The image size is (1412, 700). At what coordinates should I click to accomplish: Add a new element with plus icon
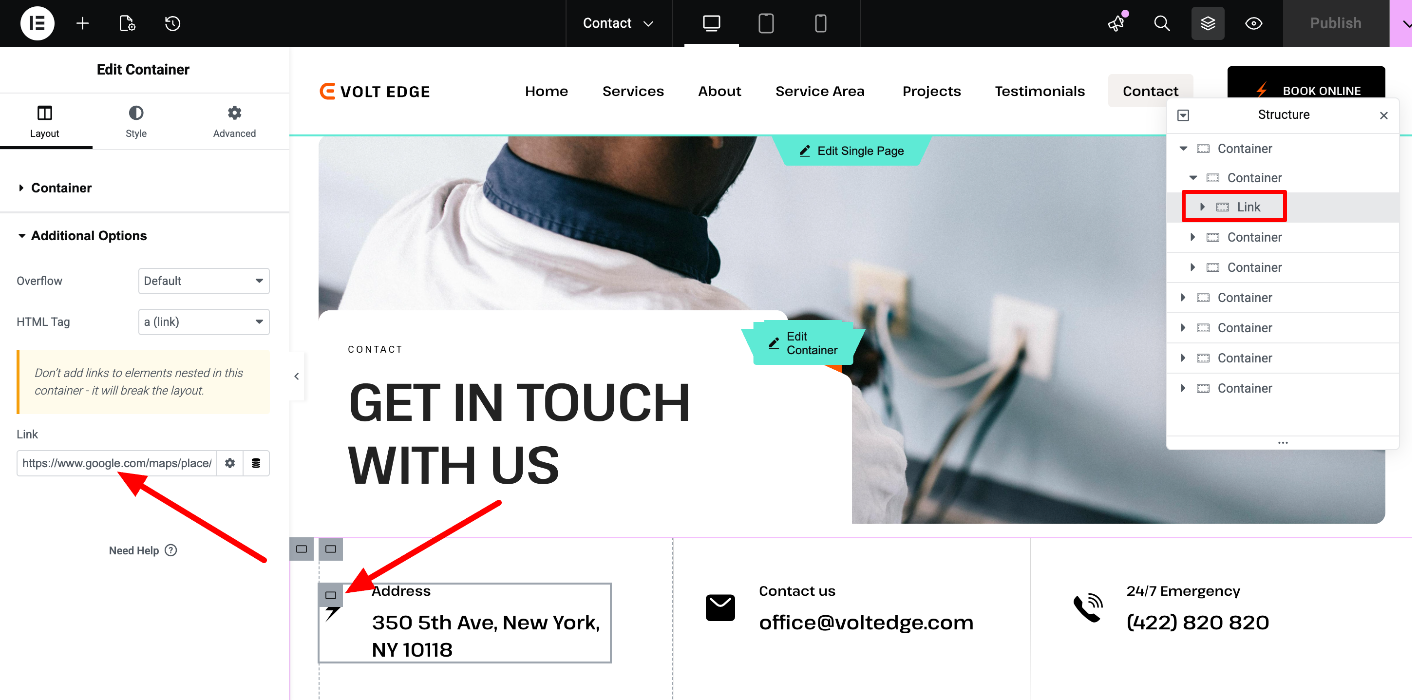pos(83,23)
